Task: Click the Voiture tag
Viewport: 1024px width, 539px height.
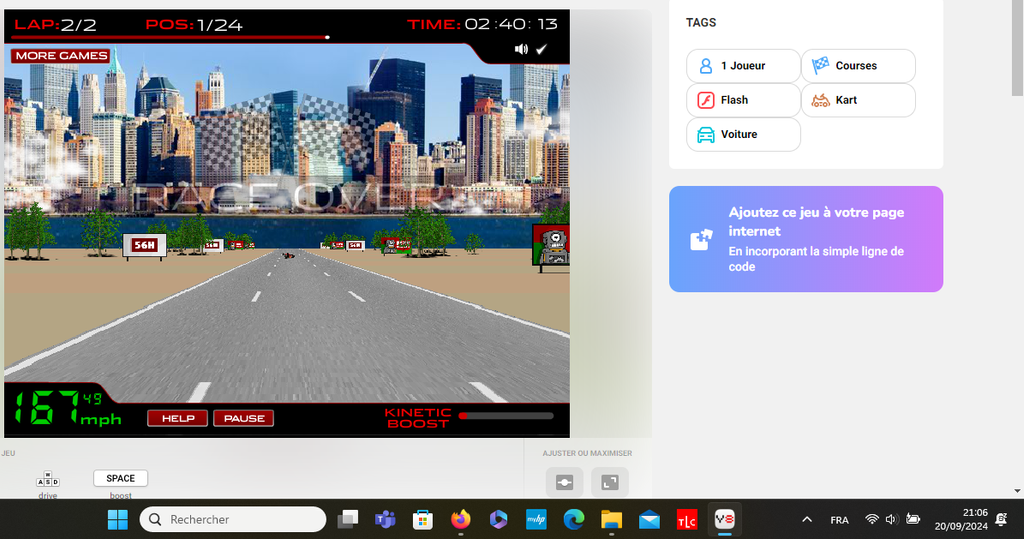Action: (x=743, y=134)
